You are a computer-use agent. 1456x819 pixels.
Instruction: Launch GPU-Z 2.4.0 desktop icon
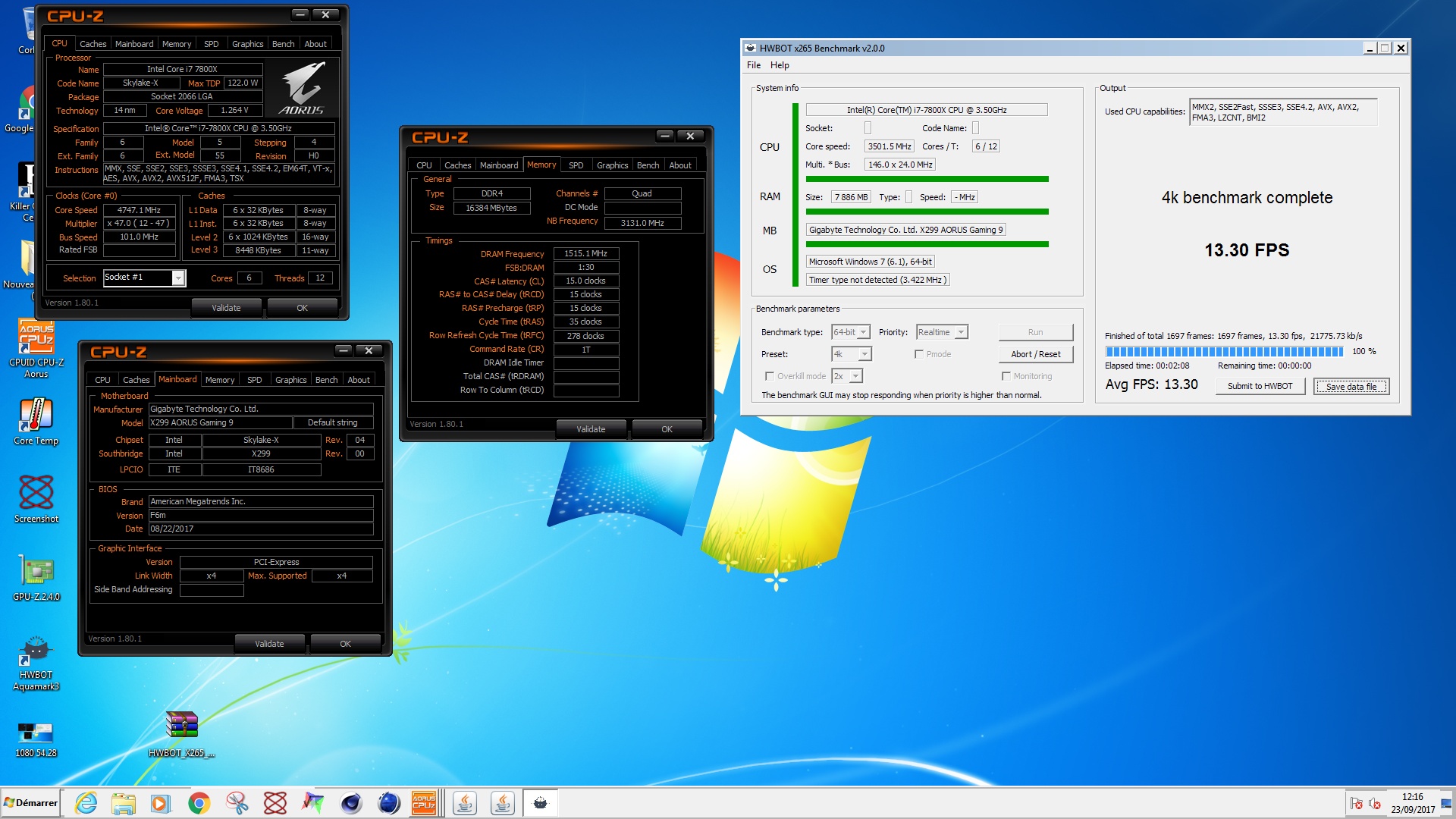click(36, 578)
